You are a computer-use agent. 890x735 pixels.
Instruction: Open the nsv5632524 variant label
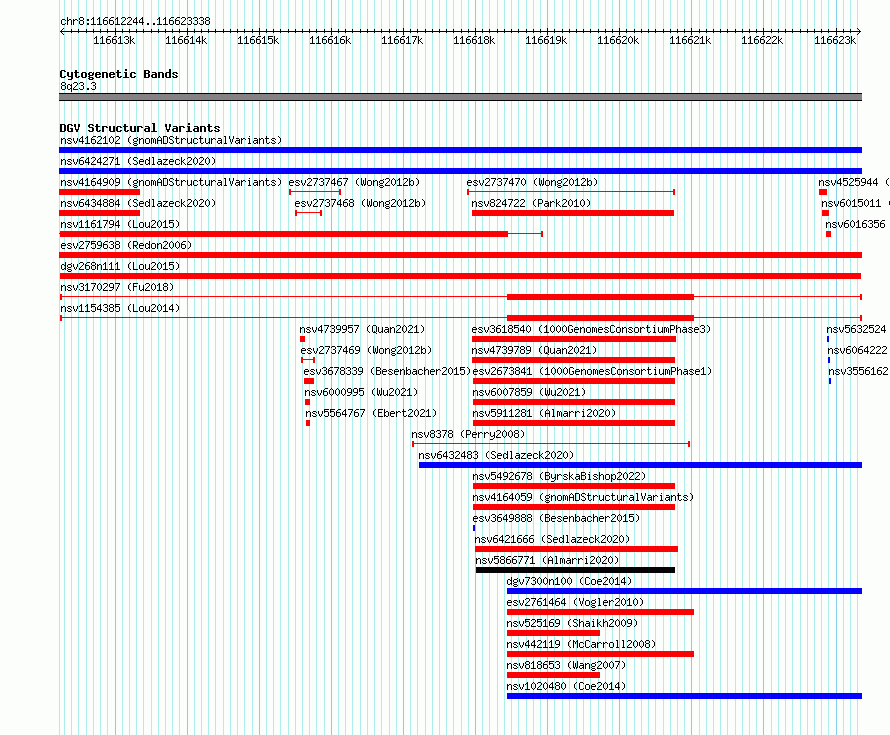pyautogui.click(x=856, y=329)
